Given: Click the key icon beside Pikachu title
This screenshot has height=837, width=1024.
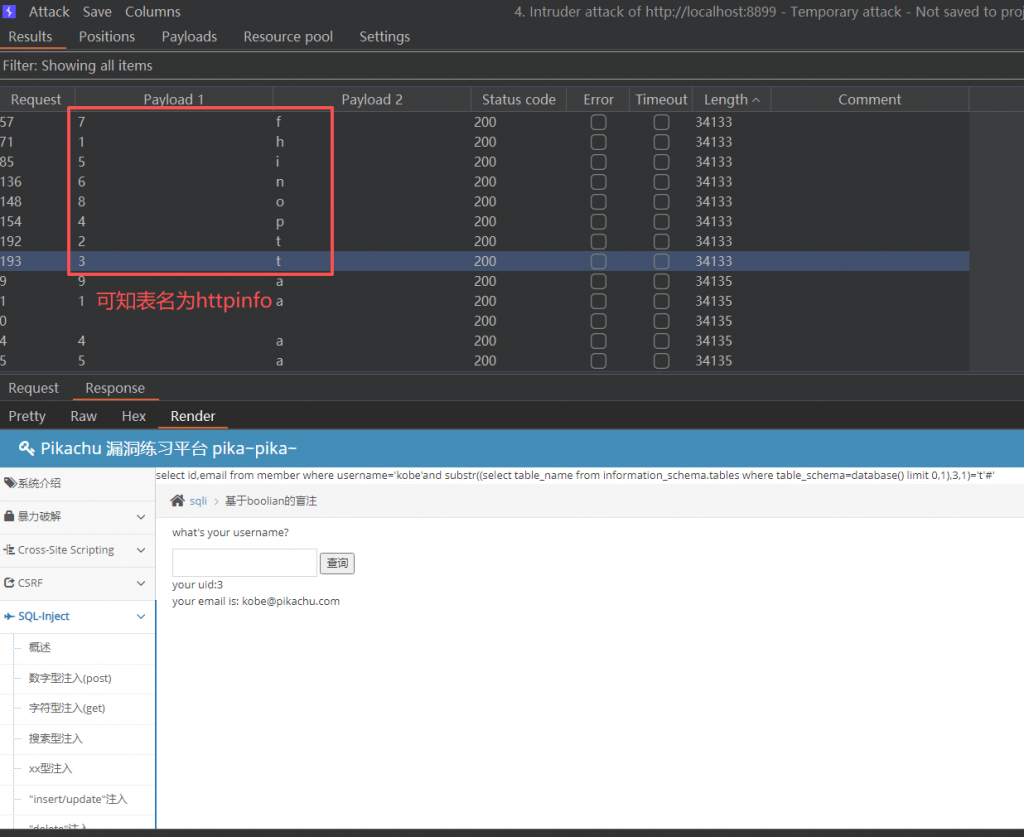Looking at the screenshot, I should pos(27,447).
